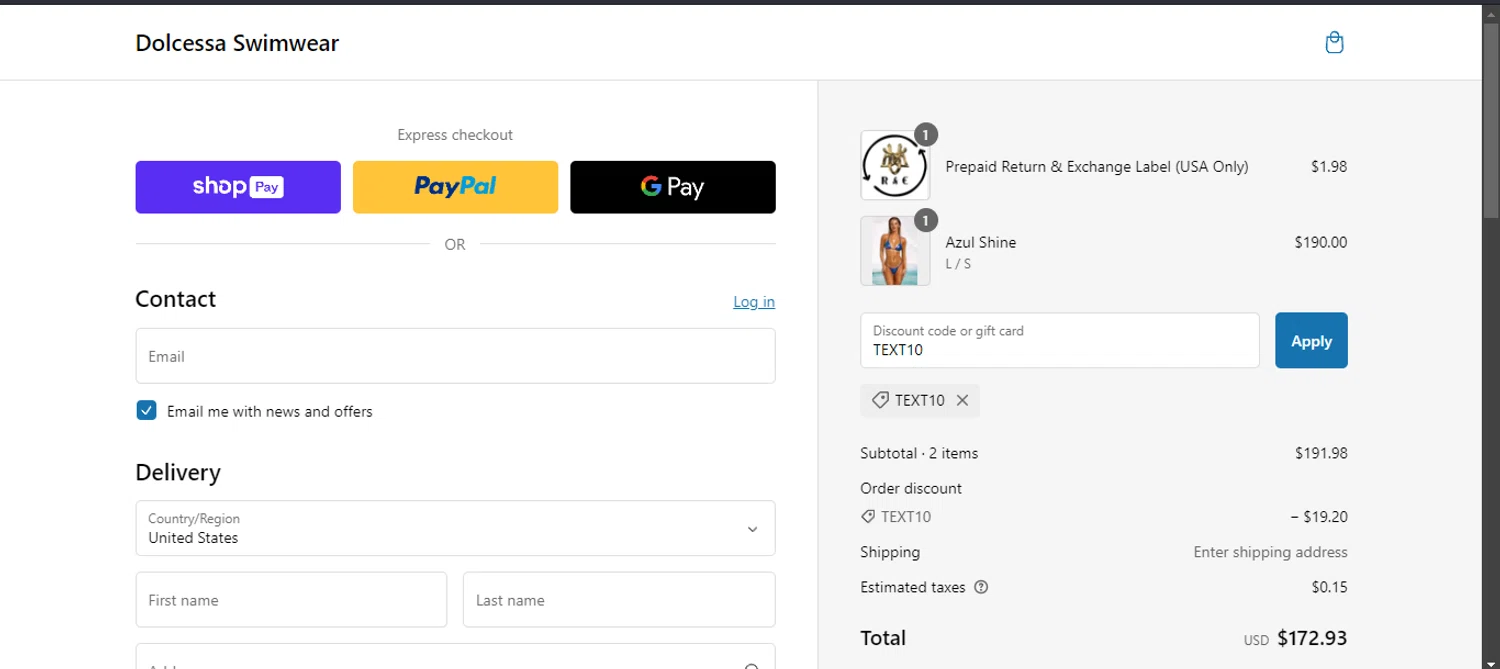
Task: Click the quantity badge on Return Label thumbnail
Action: 926,134
